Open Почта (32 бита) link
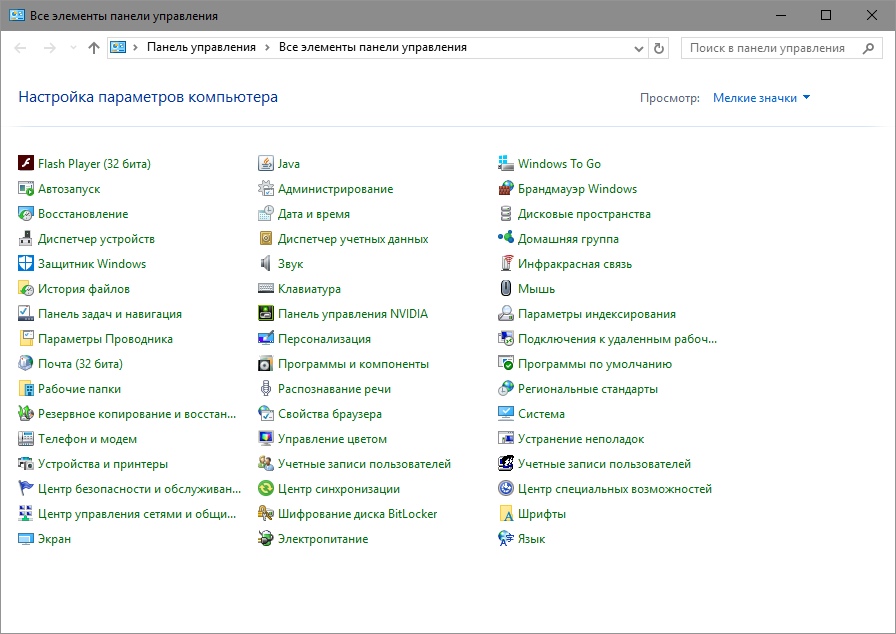 click(80, 364)
